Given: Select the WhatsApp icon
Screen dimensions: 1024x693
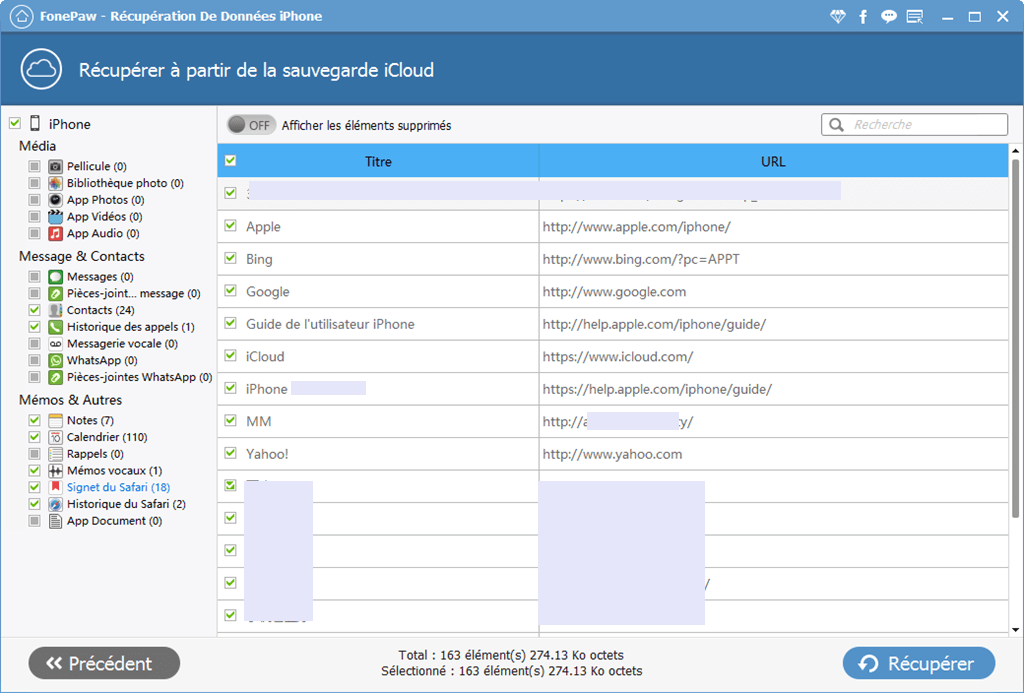Looking at the screenshot, I should pos(56,361).
